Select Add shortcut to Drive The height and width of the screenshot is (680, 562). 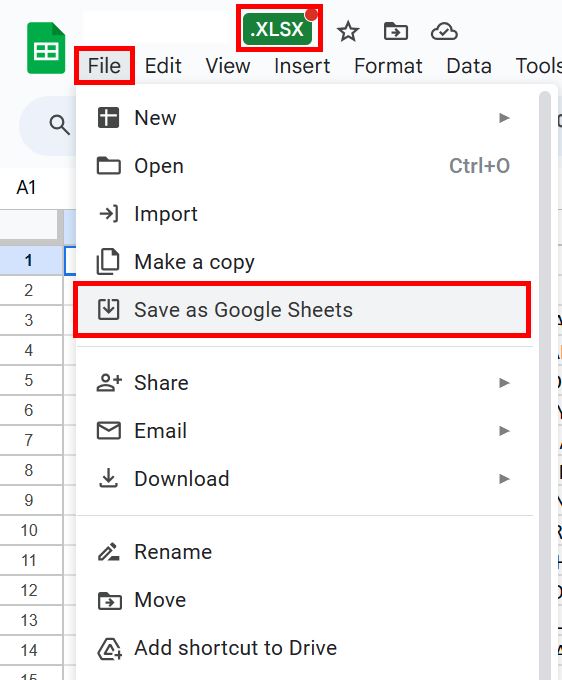point(304,648)
